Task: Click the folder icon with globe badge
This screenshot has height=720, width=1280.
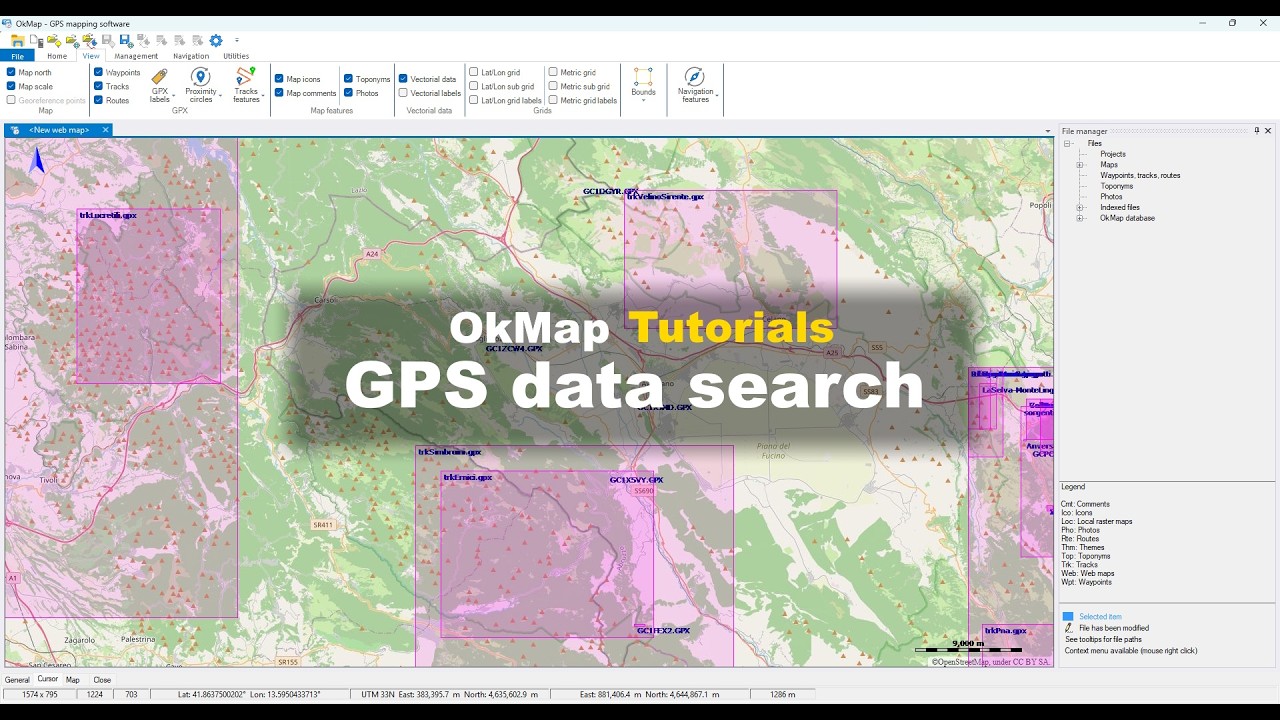Action: [72, 41]
